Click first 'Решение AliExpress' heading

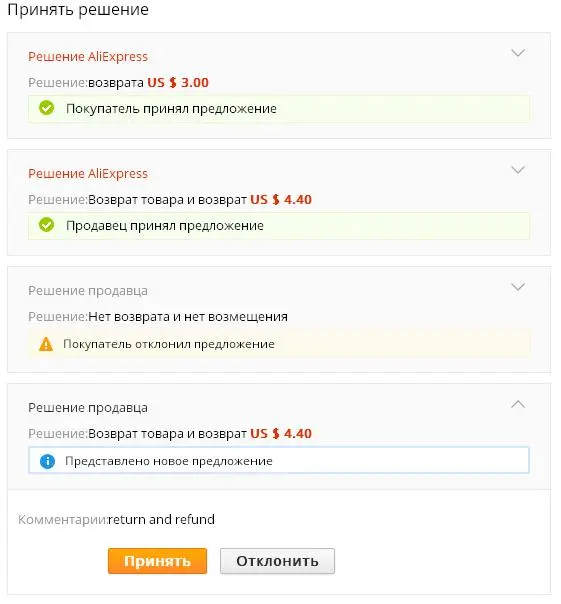click(88, 57)
